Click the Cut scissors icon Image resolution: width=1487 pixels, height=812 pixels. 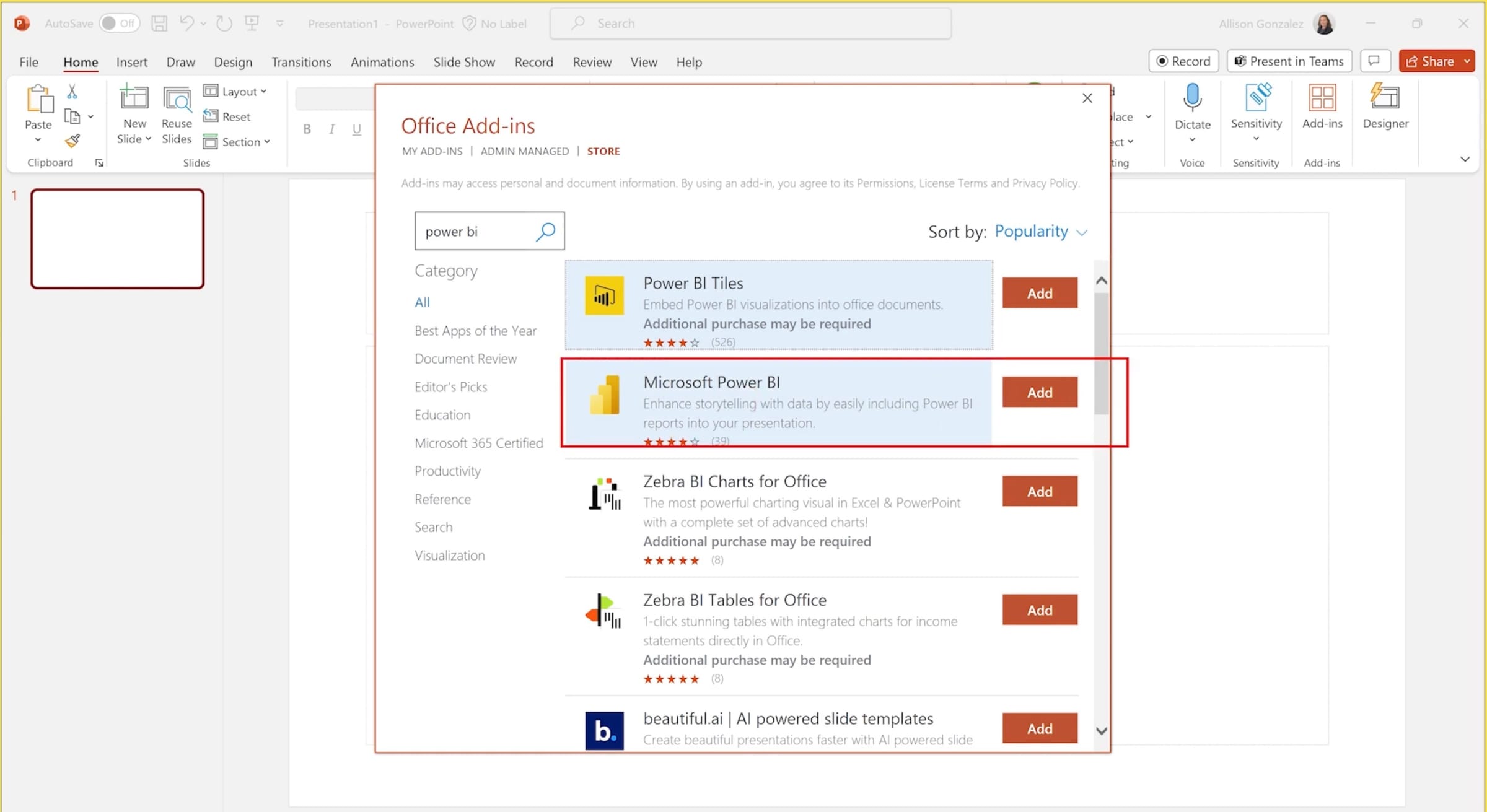click(x=72, y=92)
